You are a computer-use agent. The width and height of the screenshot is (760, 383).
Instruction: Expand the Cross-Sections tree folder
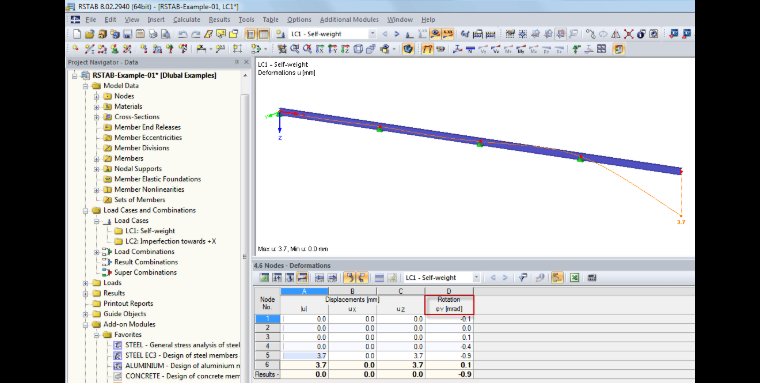pos(97,117)
